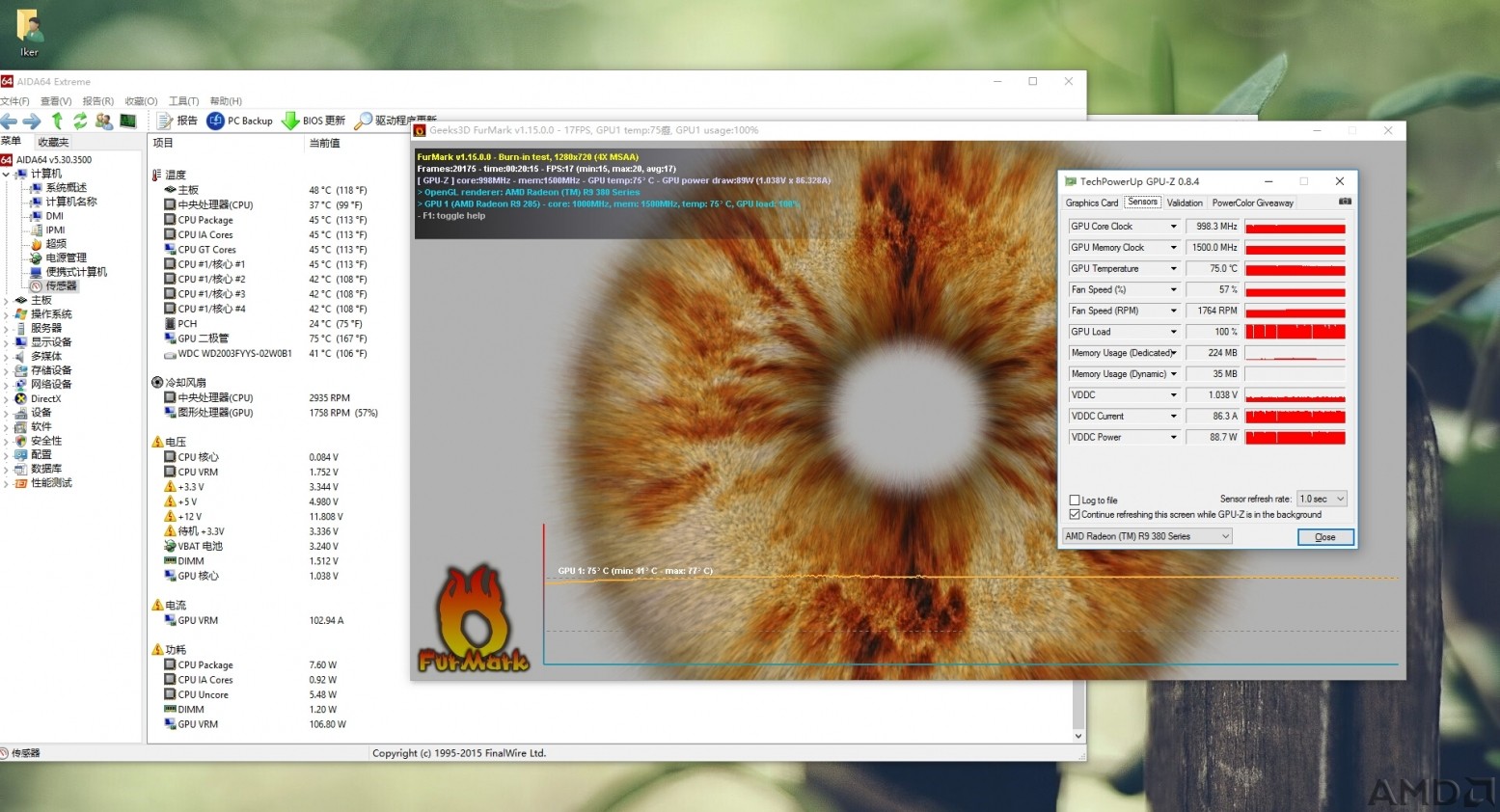Expand the 显示设备 tree node
Image resolution: width=1500 pixels, height=812 pixels.
[x=6, y=342]
